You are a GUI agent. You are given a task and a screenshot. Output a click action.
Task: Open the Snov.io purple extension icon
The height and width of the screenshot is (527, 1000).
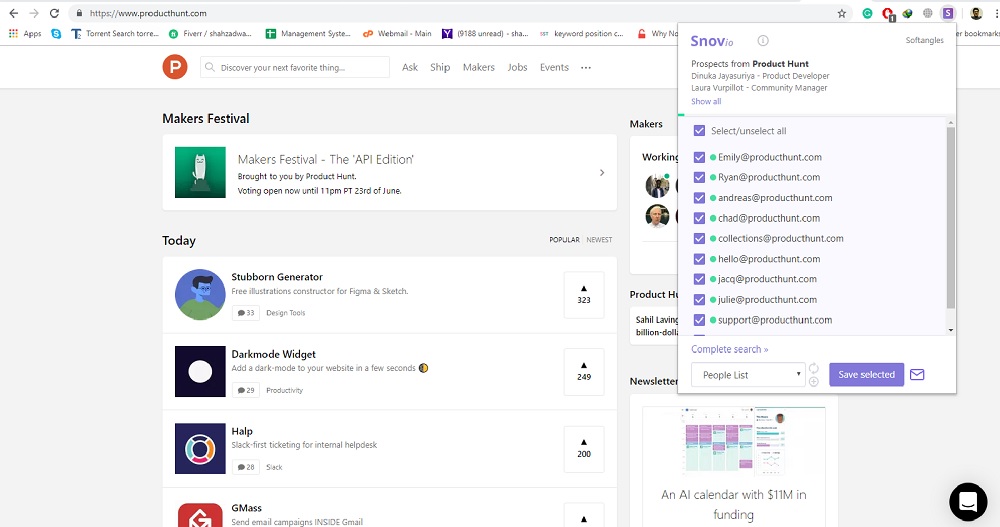coord(948,13)
